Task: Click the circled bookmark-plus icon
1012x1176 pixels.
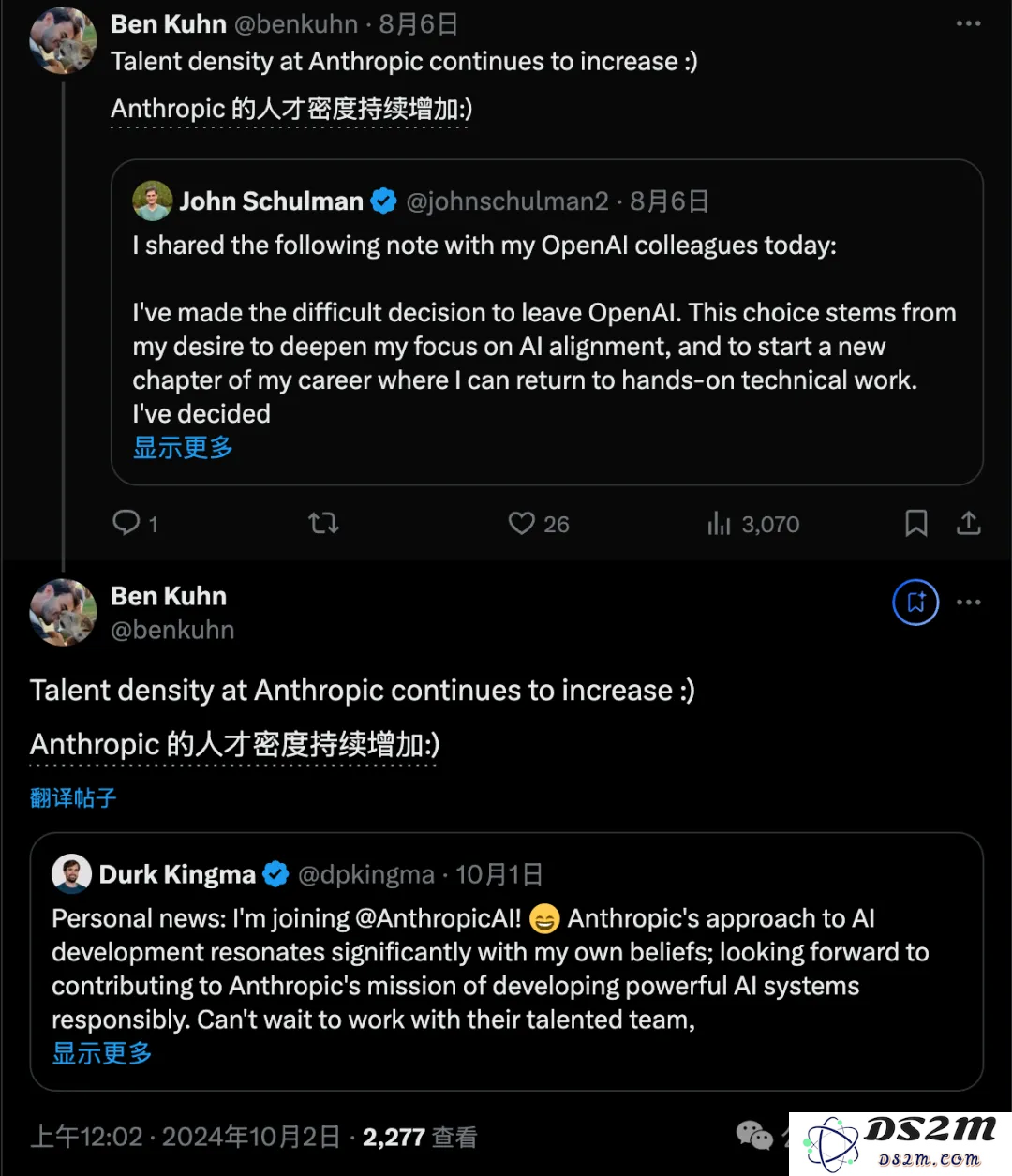Action: pyautogui.click(x=915, y=603)
